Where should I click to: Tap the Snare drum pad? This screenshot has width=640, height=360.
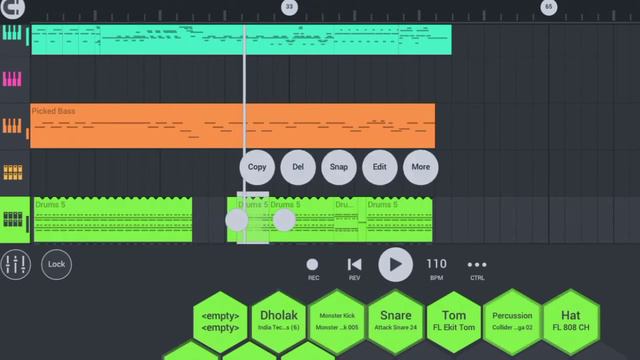click(x=396, y=322)
